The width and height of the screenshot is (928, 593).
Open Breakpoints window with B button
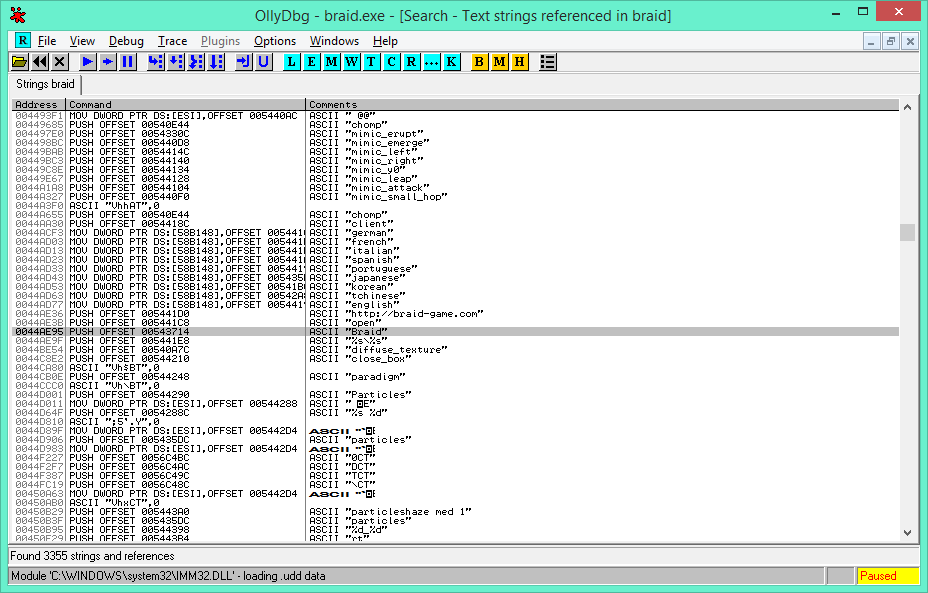click(479, 62)
